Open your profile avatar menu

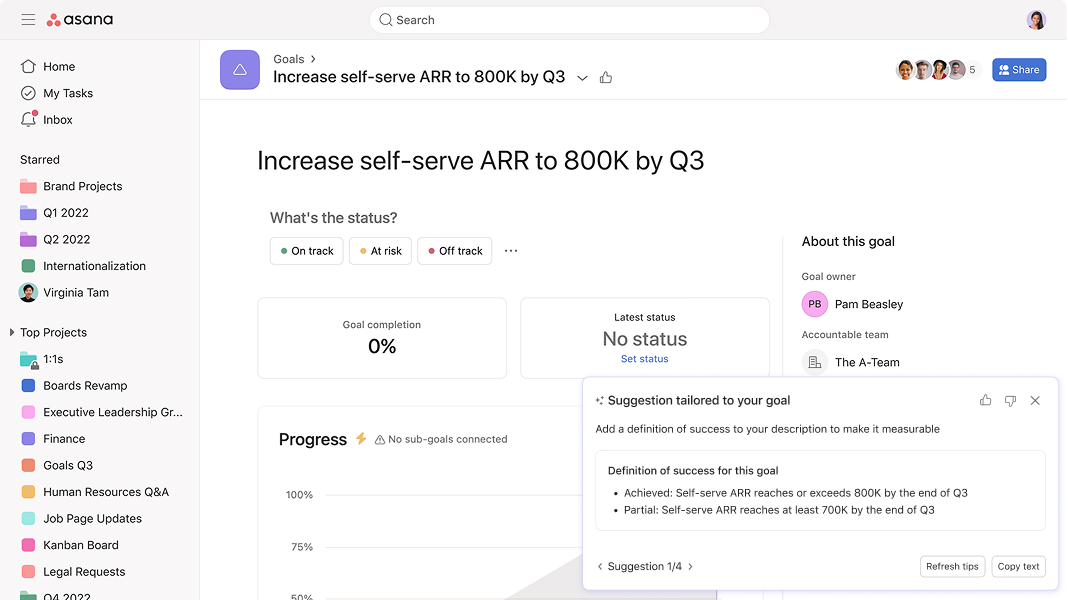coord(1036,19)
